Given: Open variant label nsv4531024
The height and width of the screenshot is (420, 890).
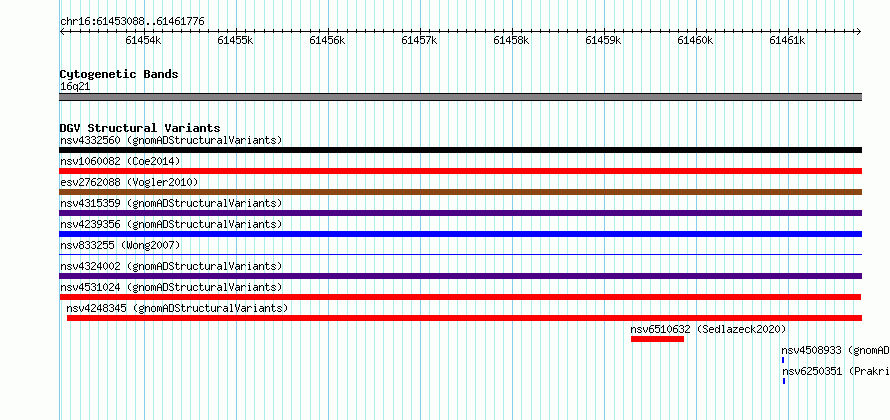Looking at the screenshot, I should (171, 287).
